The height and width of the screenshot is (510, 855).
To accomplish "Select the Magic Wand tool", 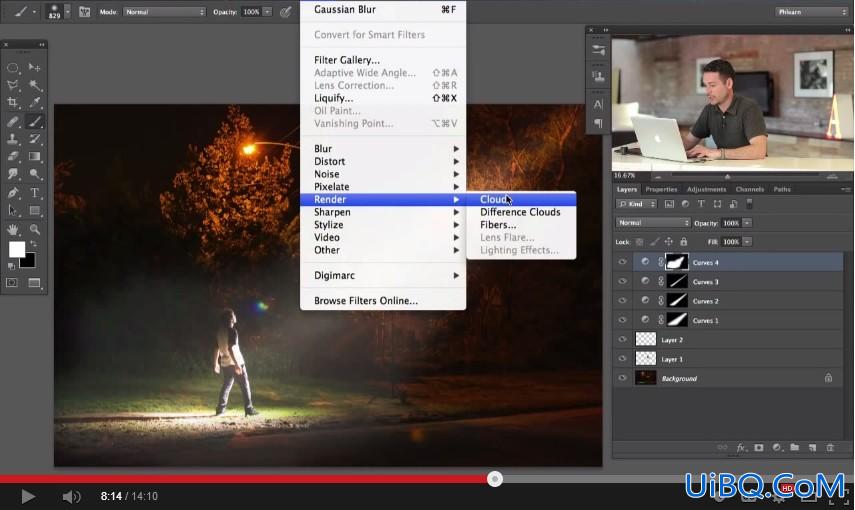I will [34, 85].
